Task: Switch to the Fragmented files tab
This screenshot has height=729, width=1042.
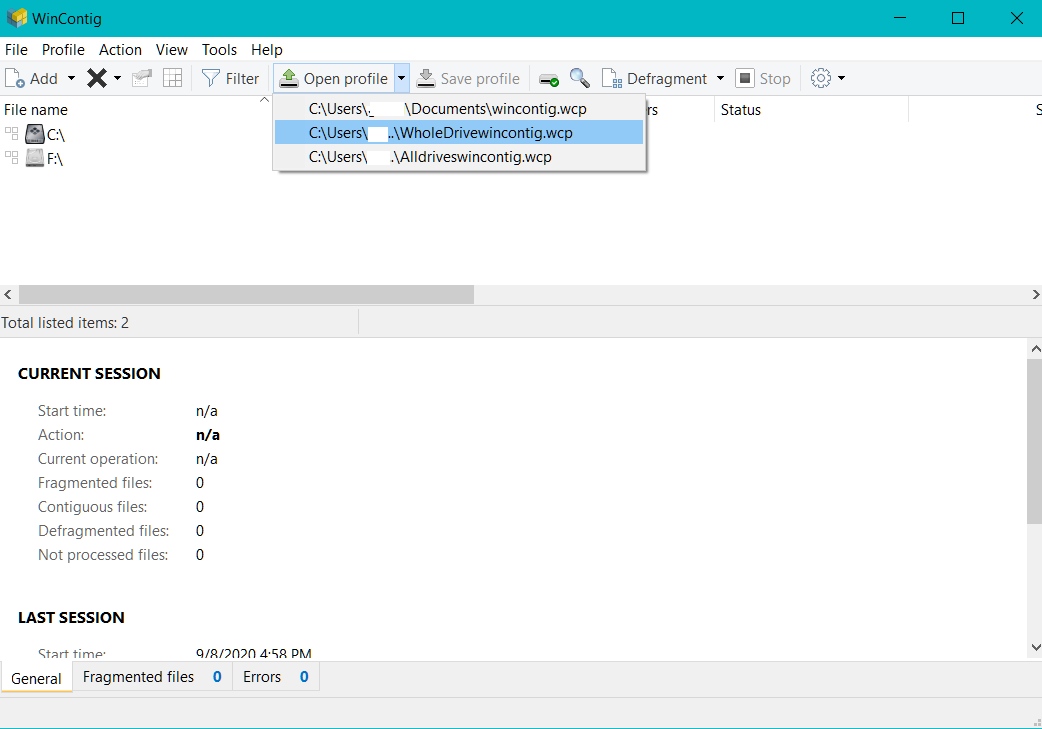Action: click(x=152, y=677)
